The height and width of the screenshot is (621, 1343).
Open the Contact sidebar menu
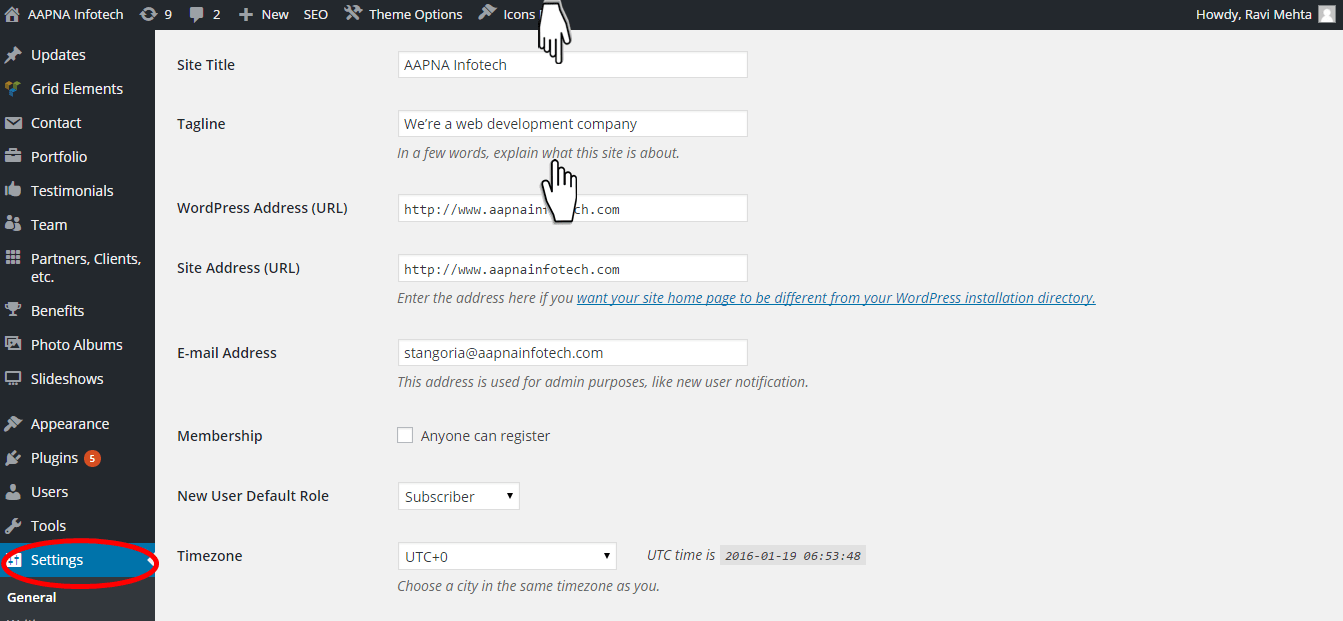[x=56, y=123]
